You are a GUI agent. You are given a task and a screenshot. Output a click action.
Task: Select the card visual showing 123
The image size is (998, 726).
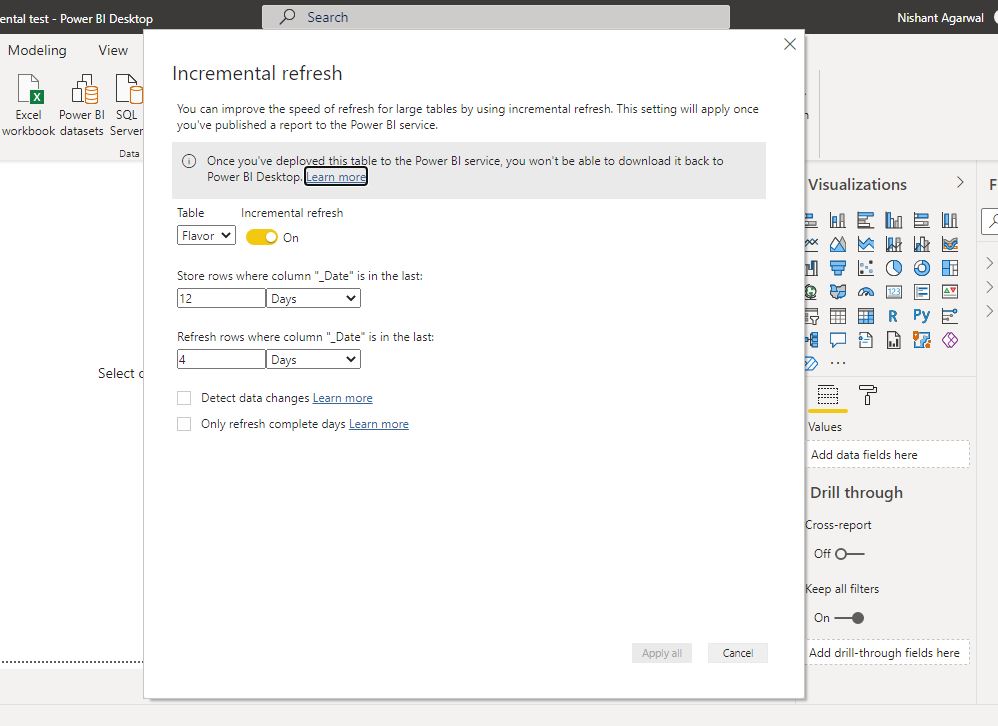894,292
